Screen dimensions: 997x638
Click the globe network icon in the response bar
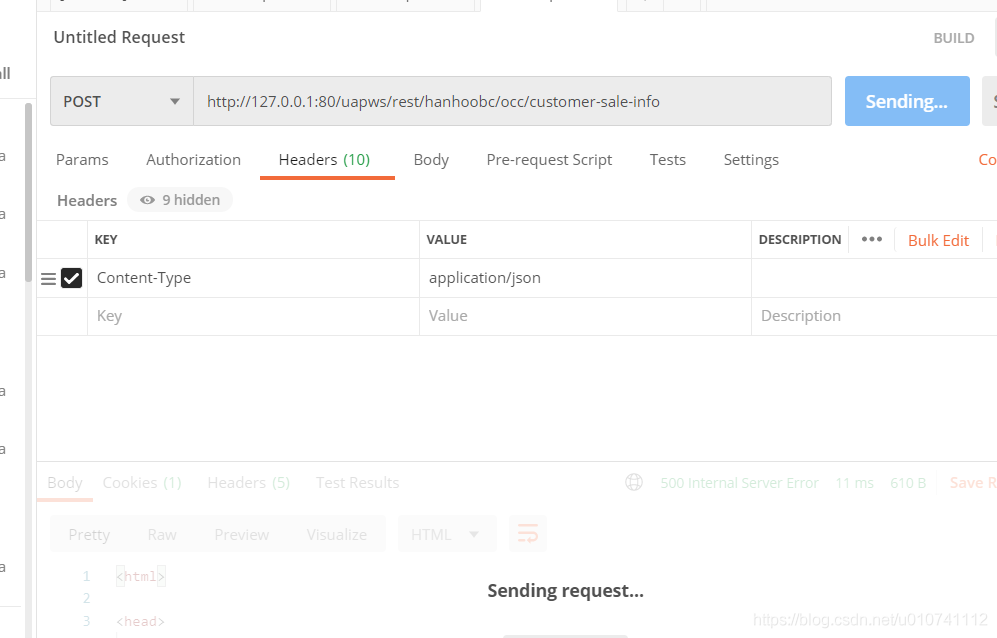(634, 482)
